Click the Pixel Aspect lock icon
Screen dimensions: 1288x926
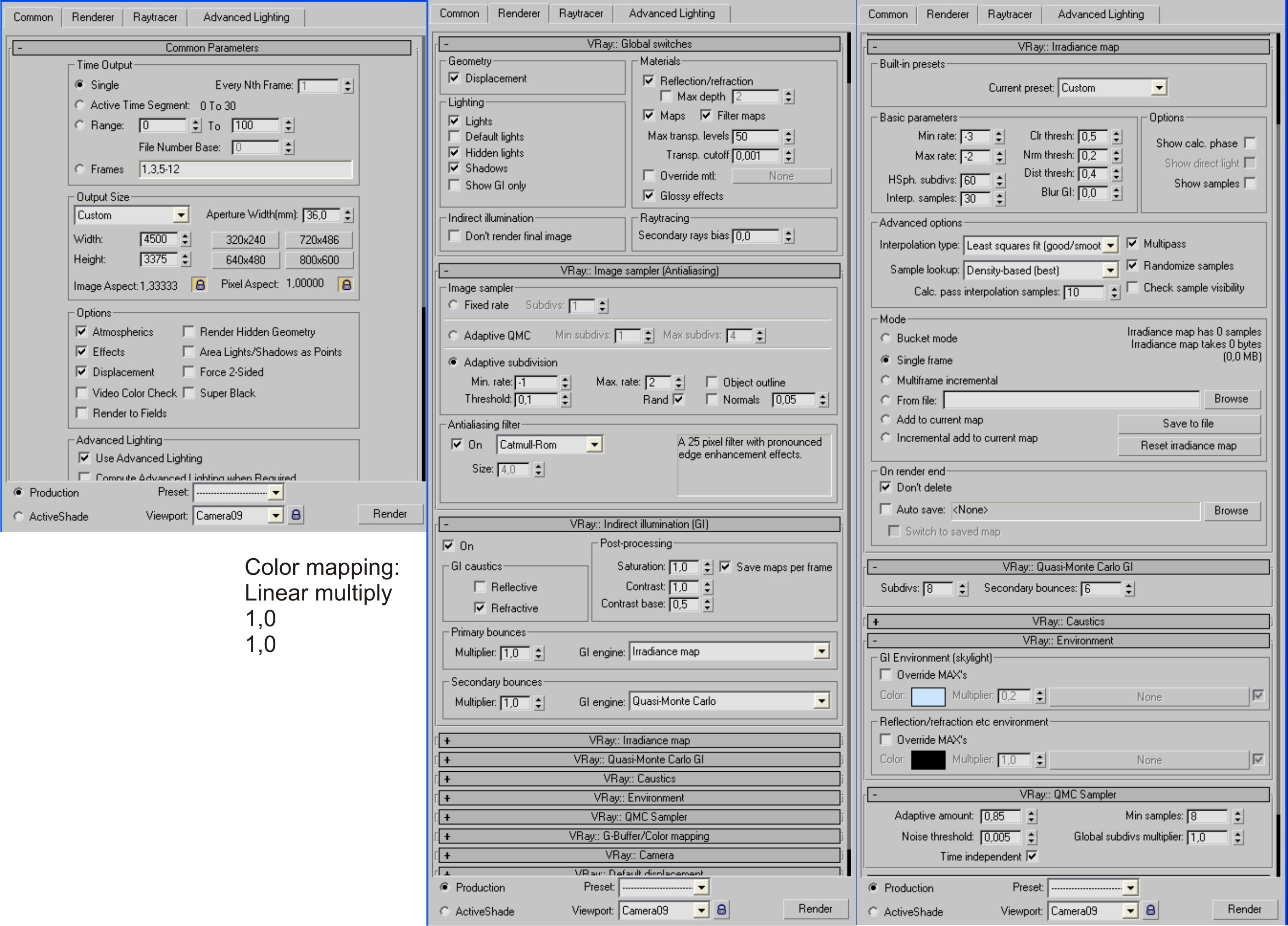[x=346, y=284]
